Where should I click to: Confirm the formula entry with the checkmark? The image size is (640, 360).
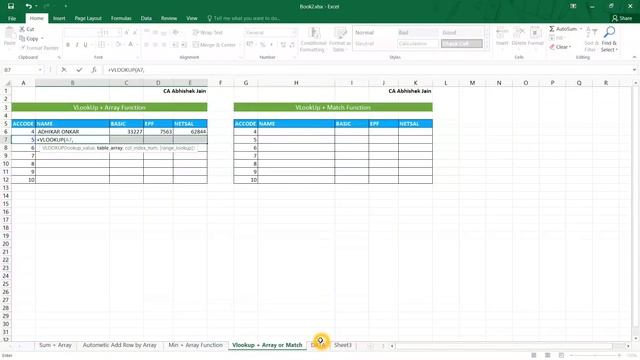pyautogui.click(x=79, y=70)
